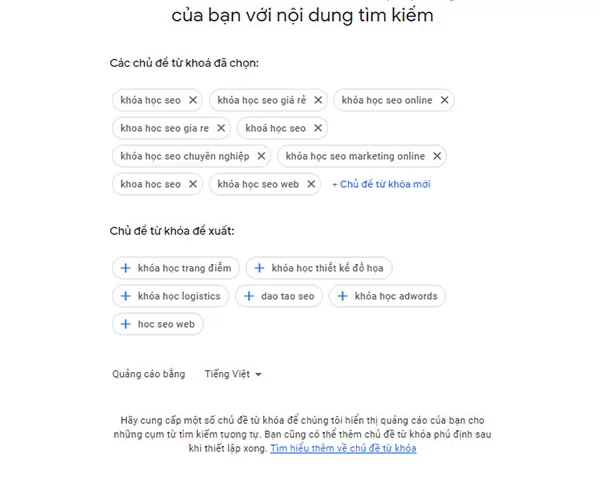Click the 'khóa học adwords' suggestion text

click(396, 296)
